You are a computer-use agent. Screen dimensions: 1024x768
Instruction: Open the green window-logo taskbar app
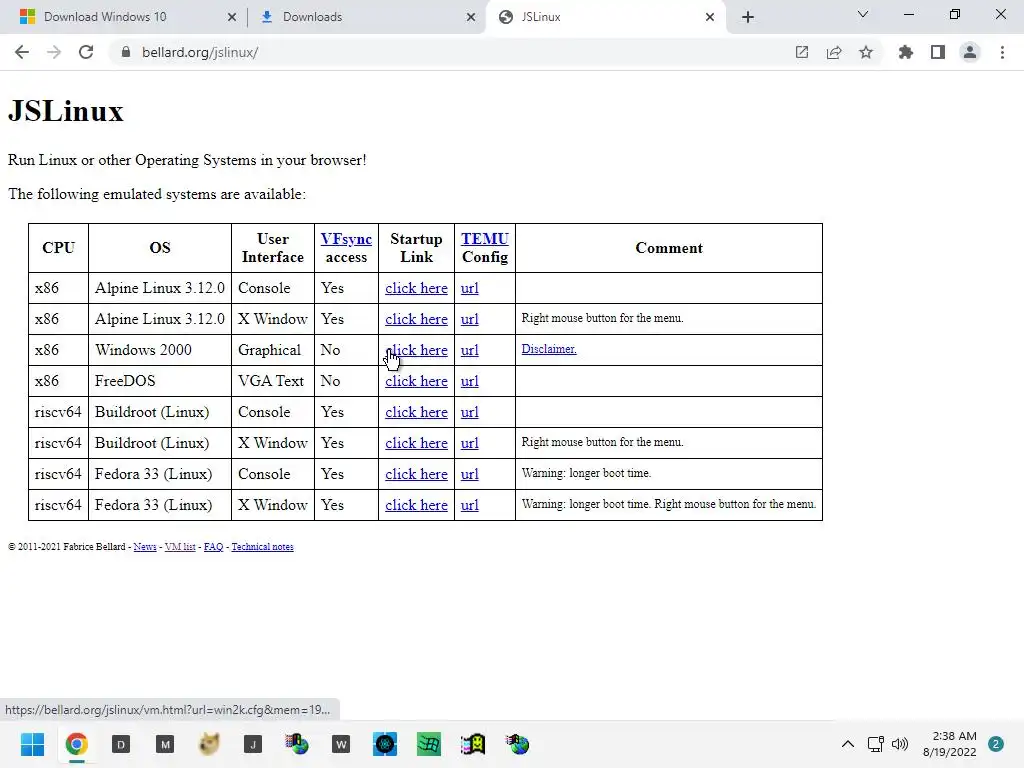[x=429, y=744]
